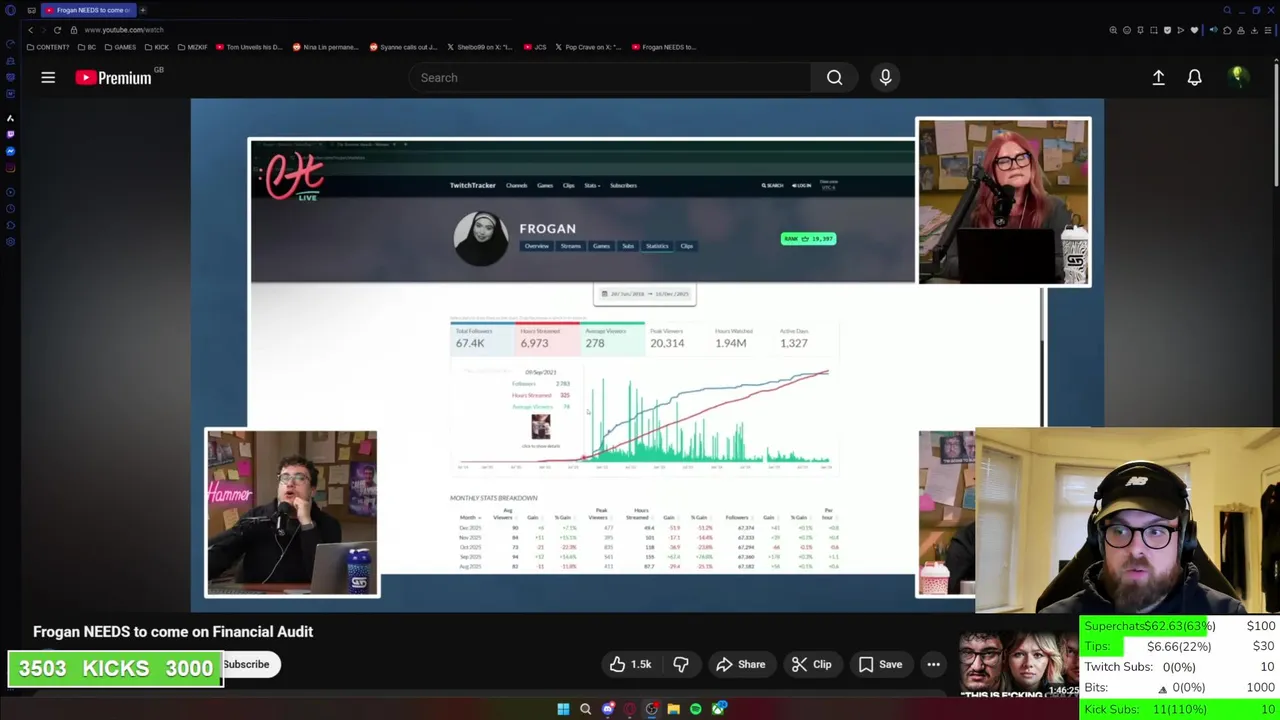Open YouTube notifications bell

click(x=1194, y=77)
